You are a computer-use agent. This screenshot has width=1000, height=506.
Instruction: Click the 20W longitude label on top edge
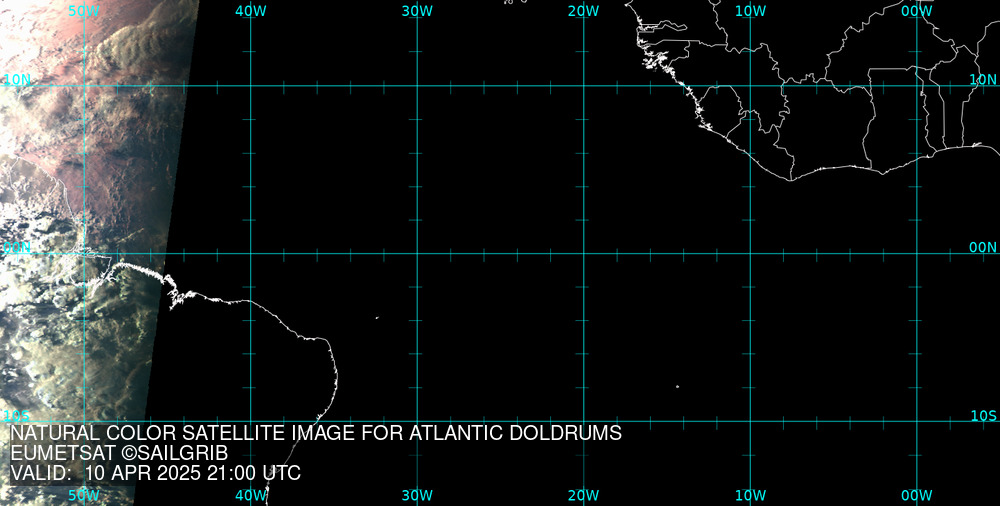point(584,11)
